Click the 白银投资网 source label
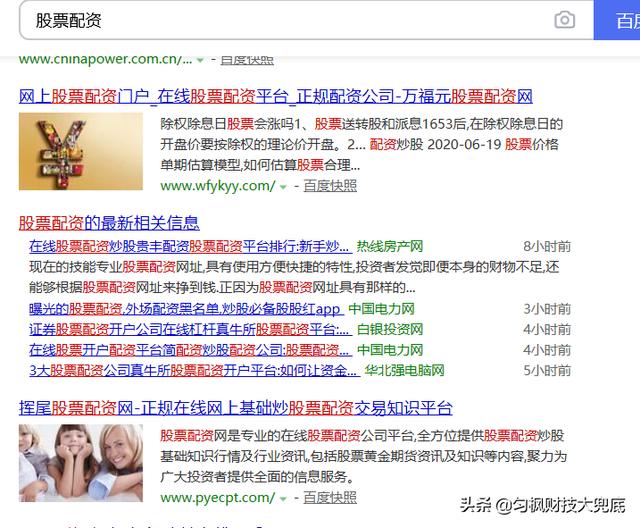The image size is (640, 528). pos(390,329)
